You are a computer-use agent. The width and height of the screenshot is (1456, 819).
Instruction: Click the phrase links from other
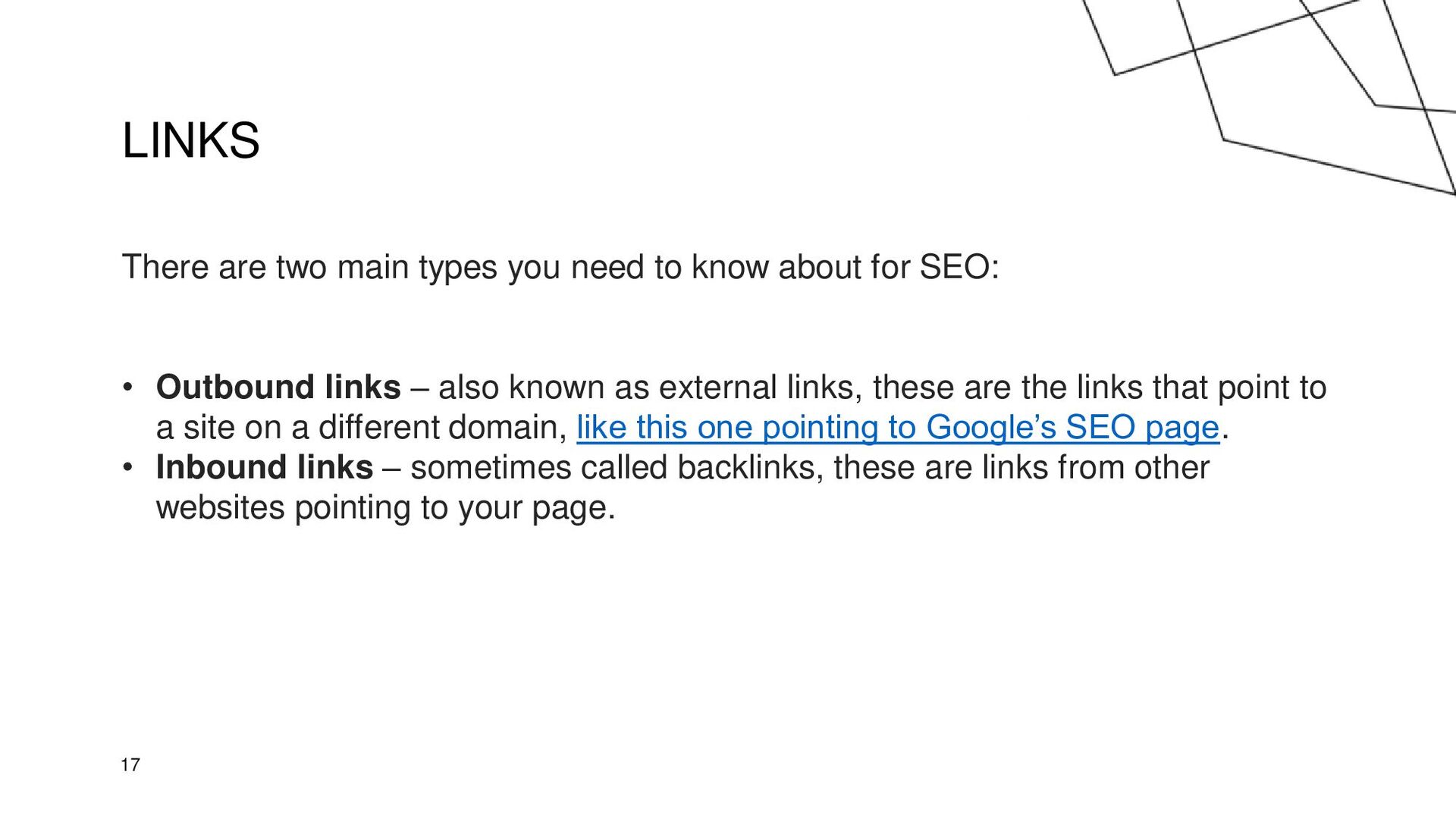coord(1096,467)
